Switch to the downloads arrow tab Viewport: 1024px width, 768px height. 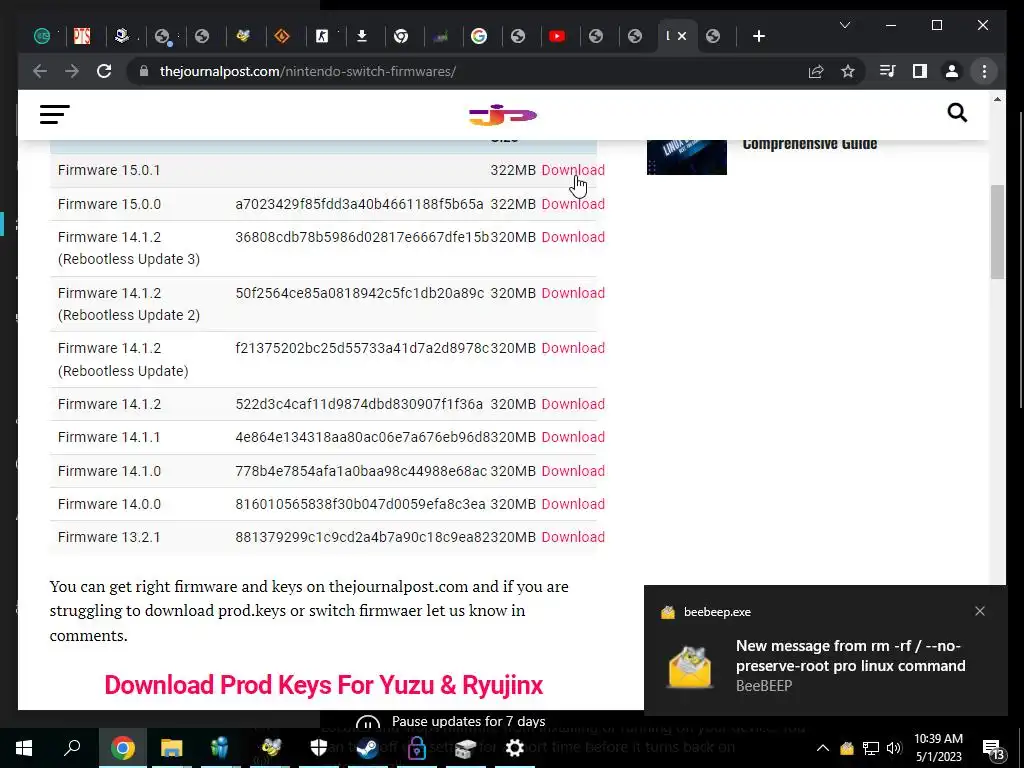(362, 37)
